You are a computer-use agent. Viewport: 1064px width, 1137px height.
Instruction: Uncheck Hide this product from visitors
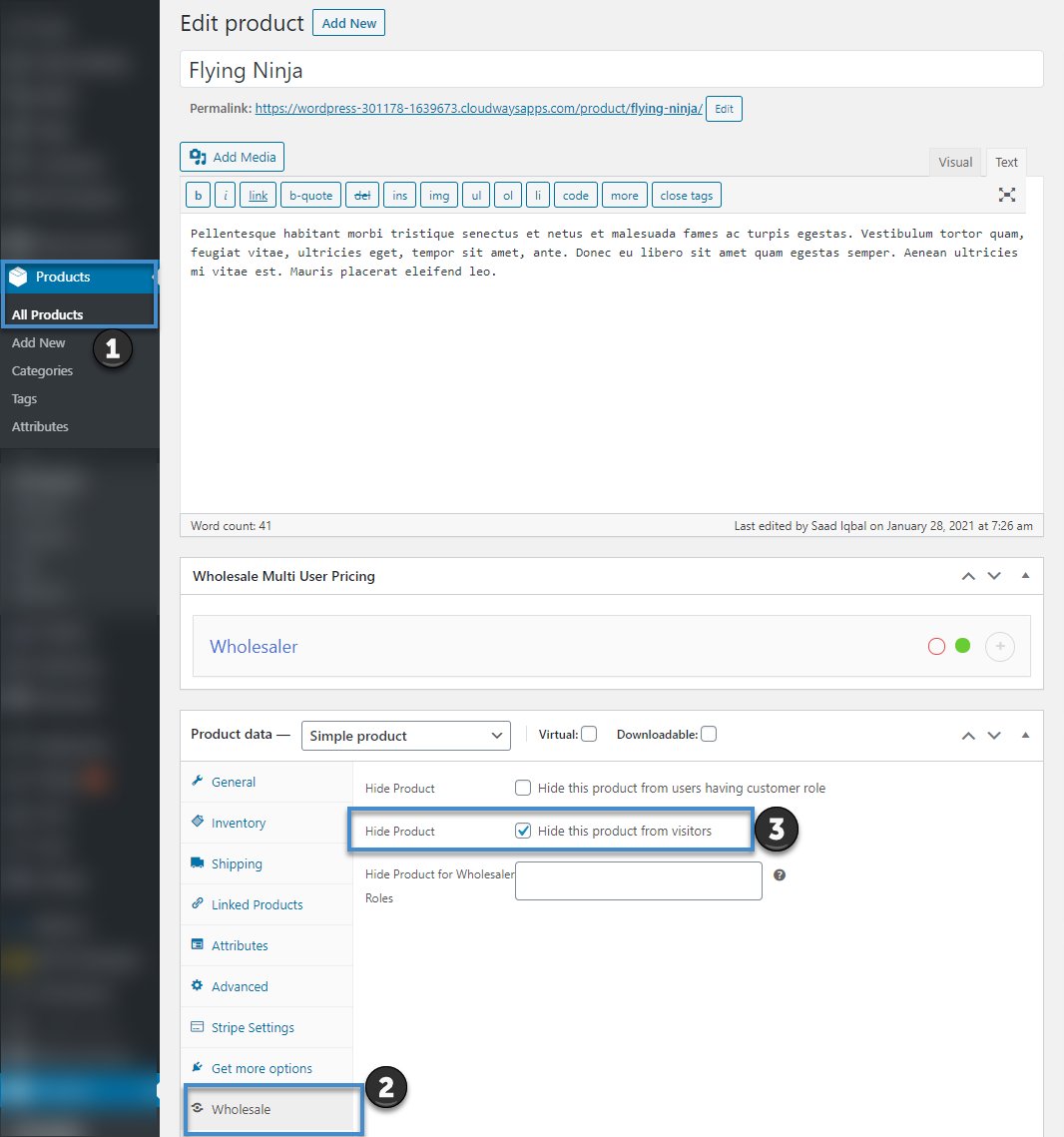coord(523,831)
